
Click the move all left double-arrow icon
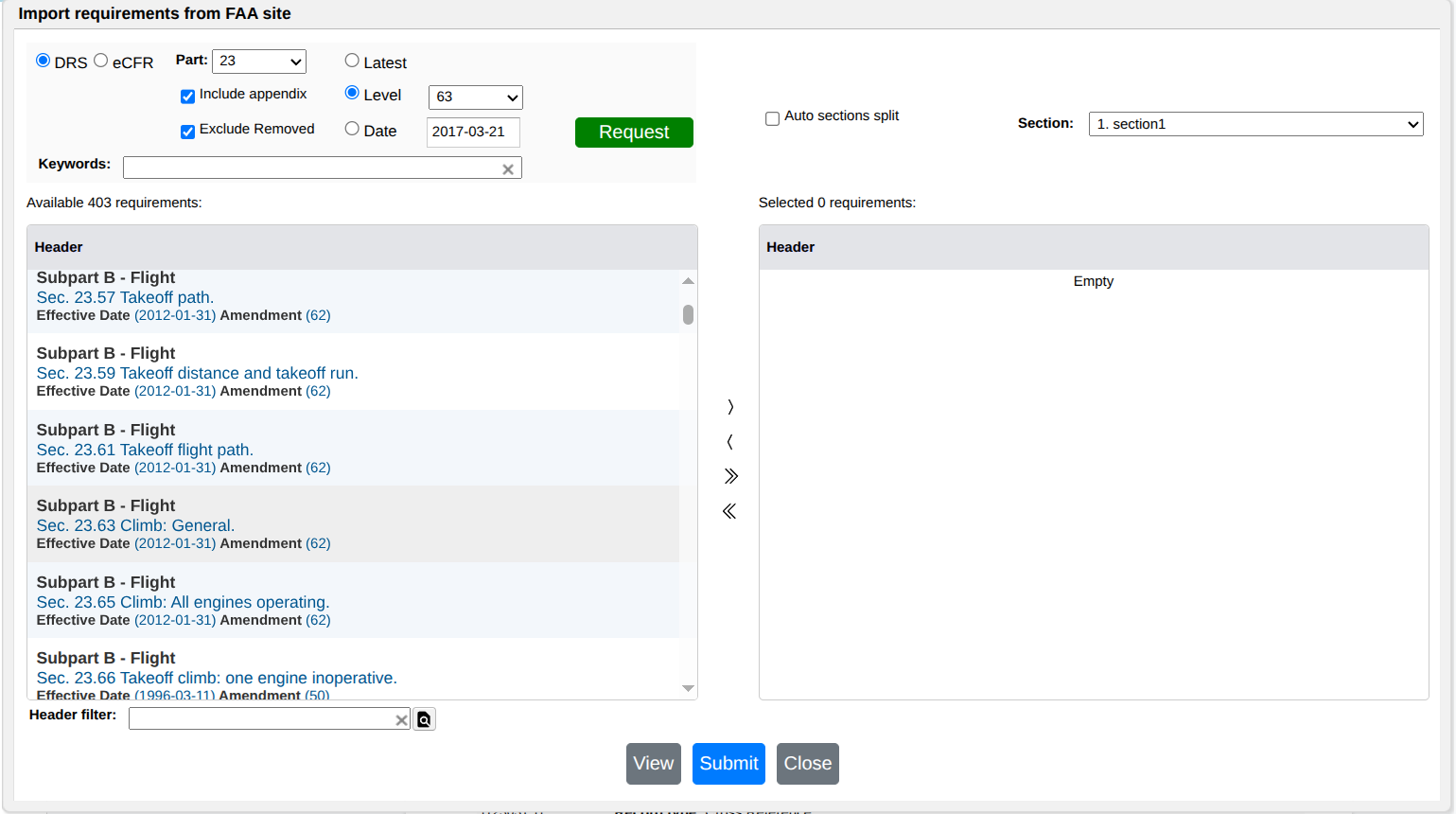point(729,511)
